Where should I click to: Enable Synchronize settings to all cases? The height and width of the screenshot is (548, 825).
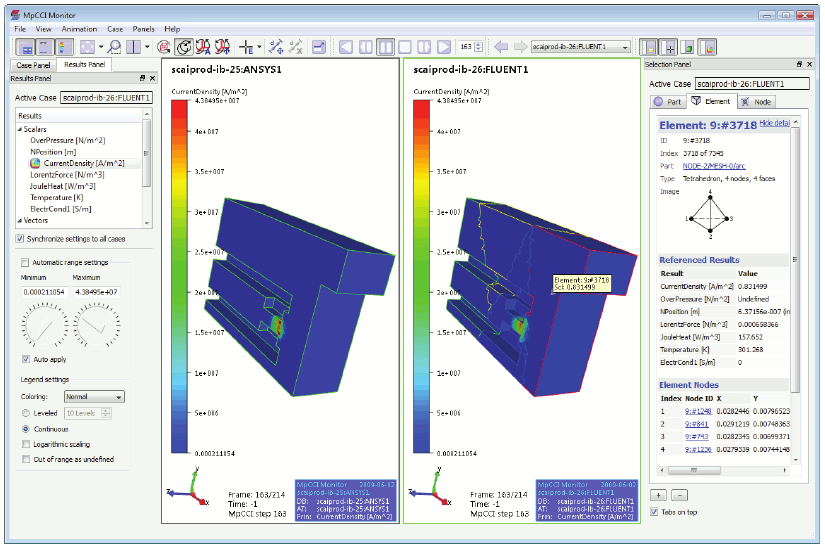[x=20, y=239]
